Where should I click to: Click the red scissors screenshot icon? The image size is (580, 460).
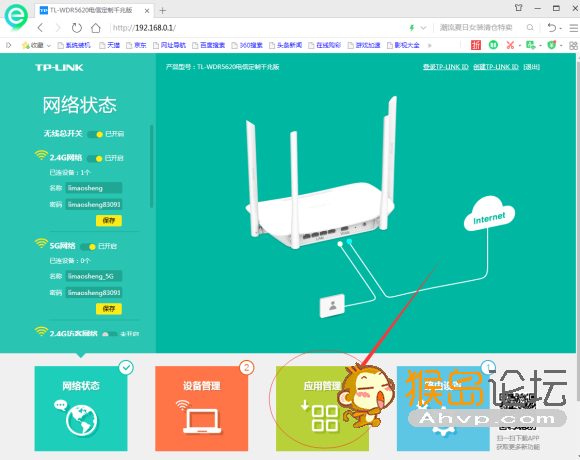pos(510,45)
